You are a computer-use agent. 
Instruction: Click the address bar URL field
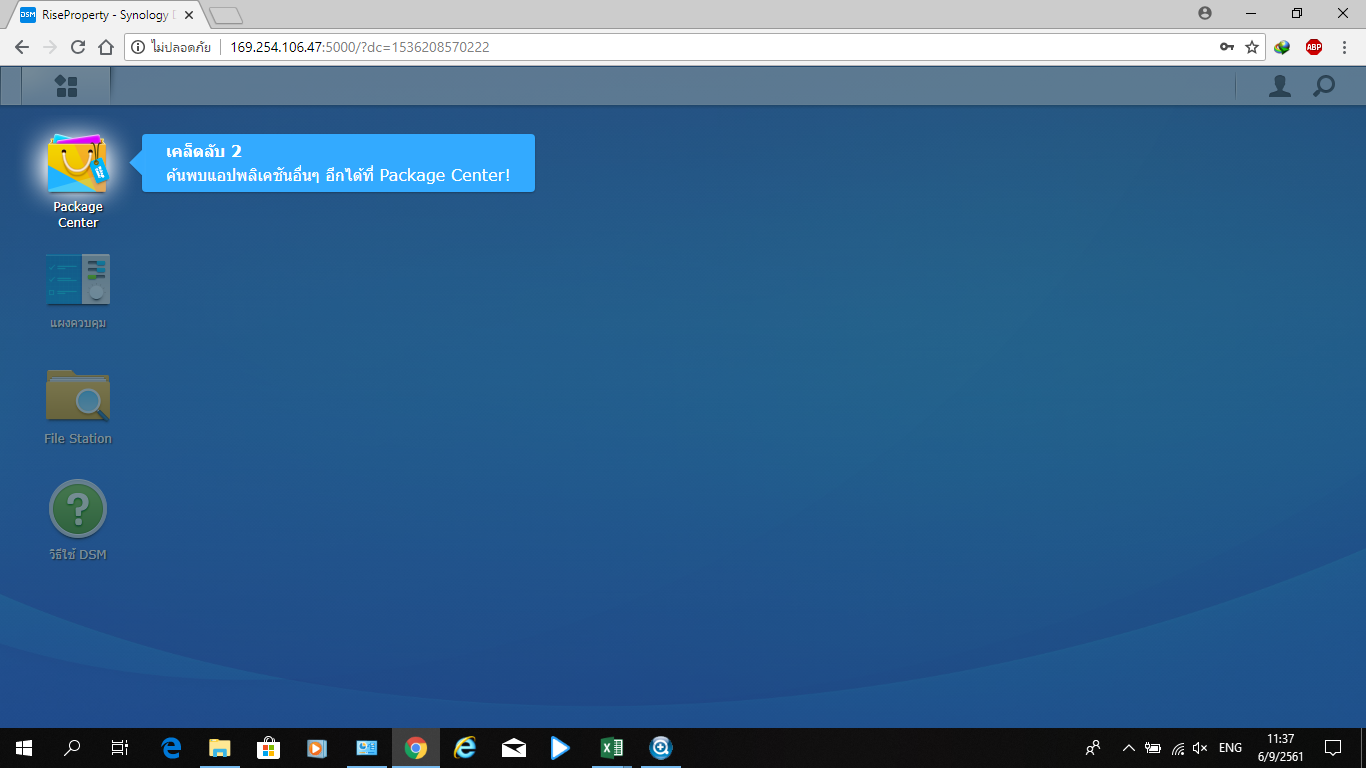pos(700,47)
